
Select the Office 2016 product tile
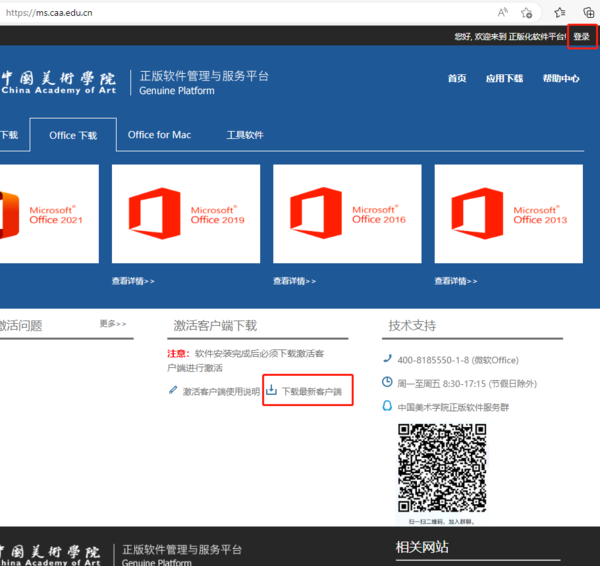click(347, 214)
